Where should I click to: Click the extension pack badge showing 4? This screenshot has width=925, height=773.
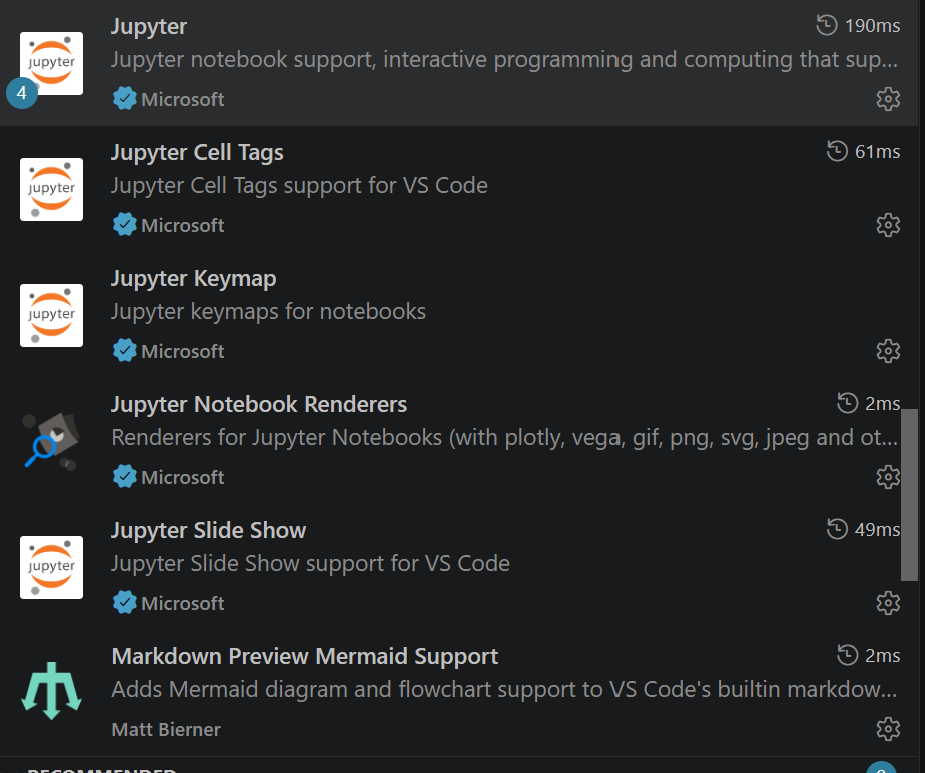pyautogui.click(x=22, y=93)
